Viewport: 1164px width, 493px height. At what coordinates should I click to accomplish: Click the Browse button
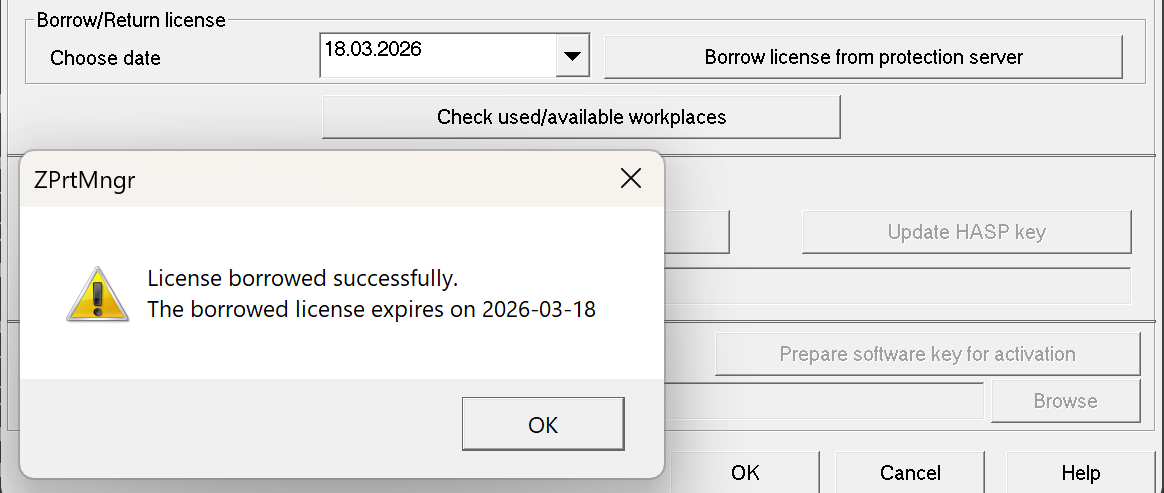pos(1065,401)
